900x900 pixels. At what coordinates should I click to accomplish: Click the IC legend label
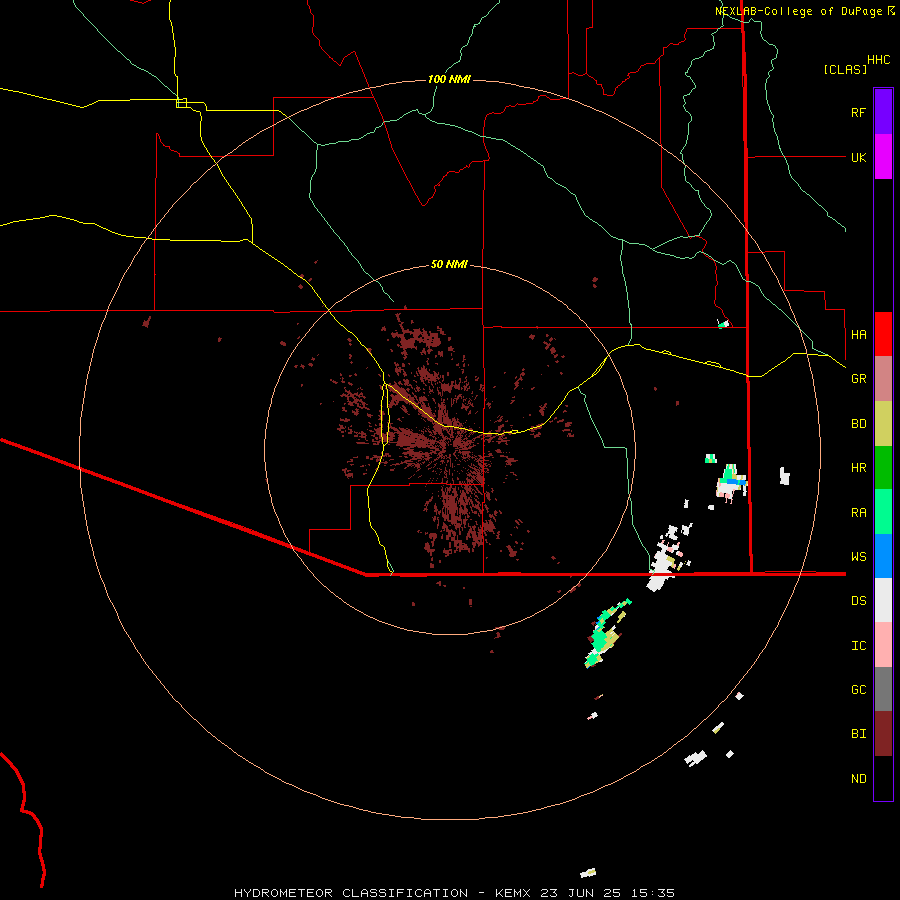pyautogui.click(x=858, y=646)
